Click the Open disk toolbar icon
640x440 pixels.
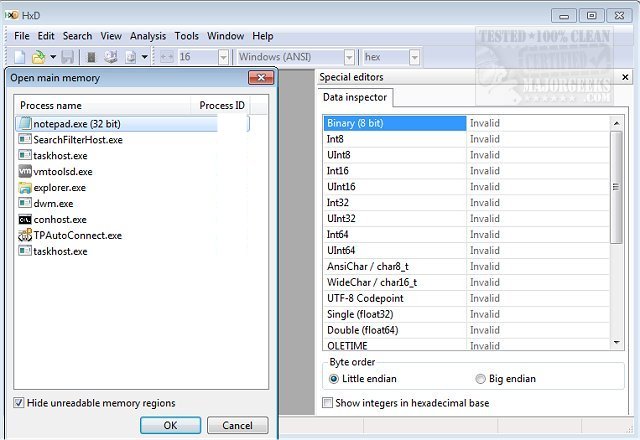click(111, 57)
